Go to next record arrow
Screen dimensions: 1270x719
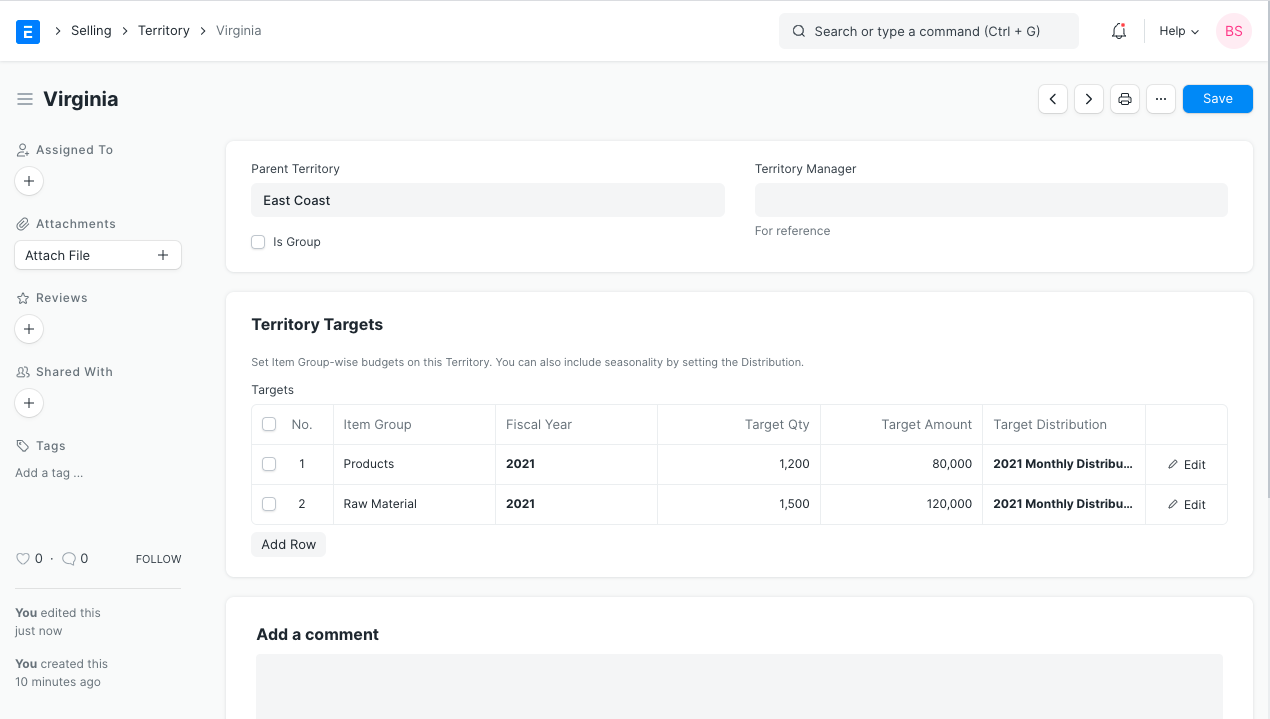point(1089,99)
